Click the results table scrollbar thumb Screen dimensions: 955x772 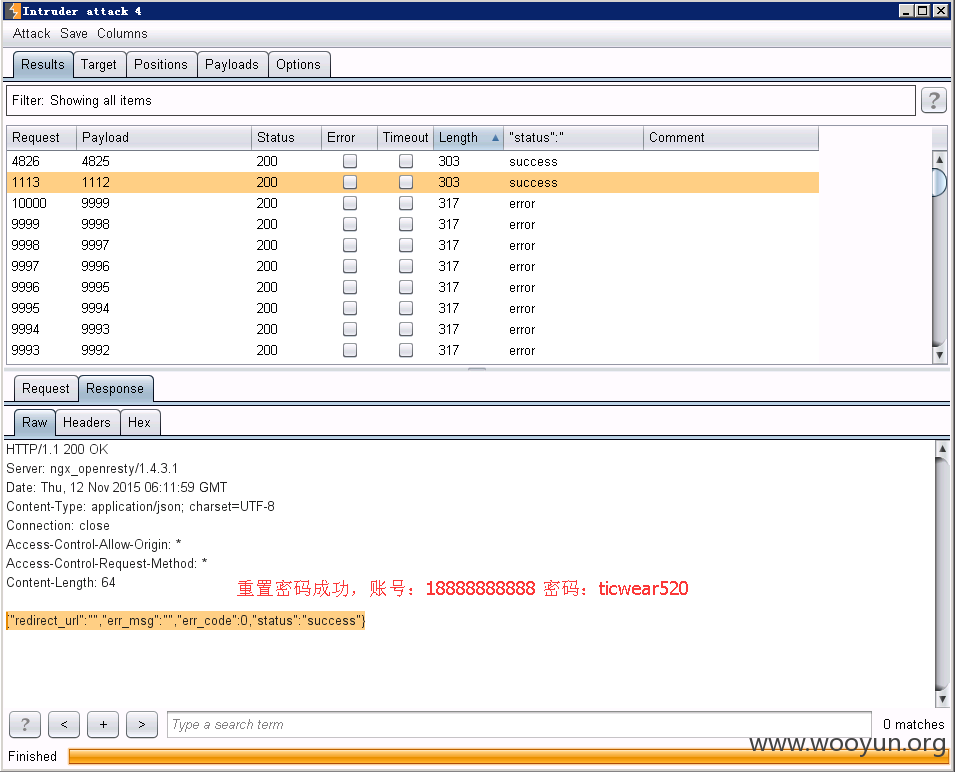pyautogui.click(x=939, y=182)
